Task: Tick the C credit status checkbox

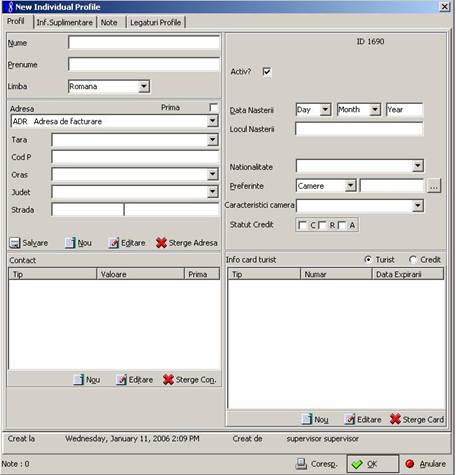Action: coord(302,225)
